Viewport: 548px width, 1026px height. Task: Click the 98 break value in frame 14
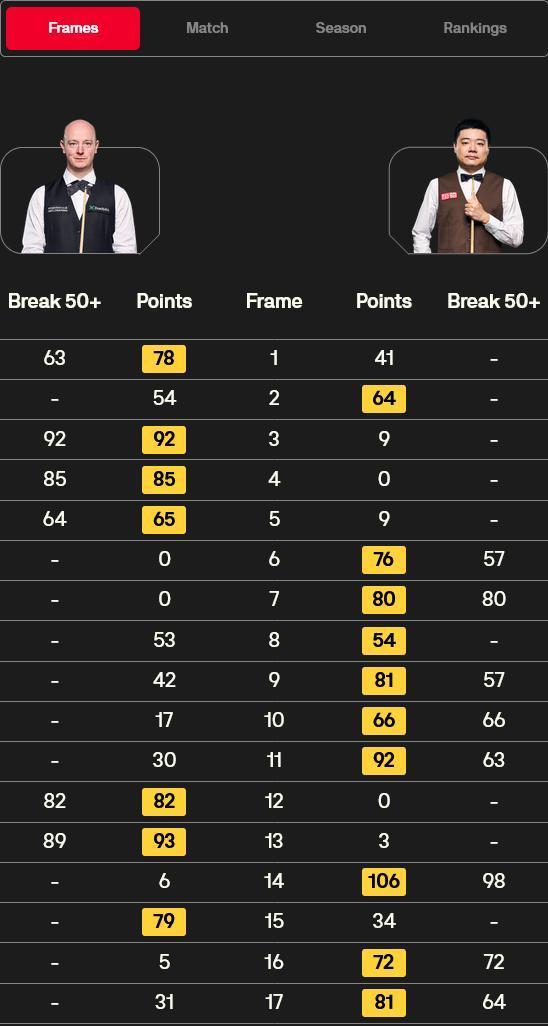coord(494,881)
